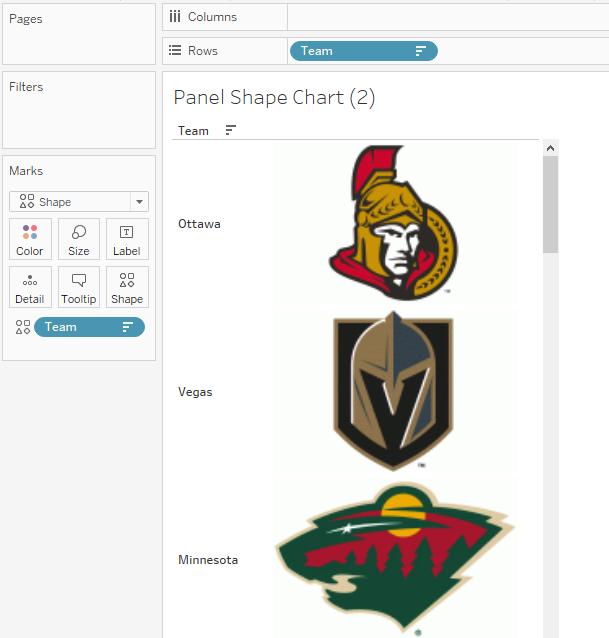Click the Rows shelf icon
The image size is (609, 638).
(x=175, y=50)
